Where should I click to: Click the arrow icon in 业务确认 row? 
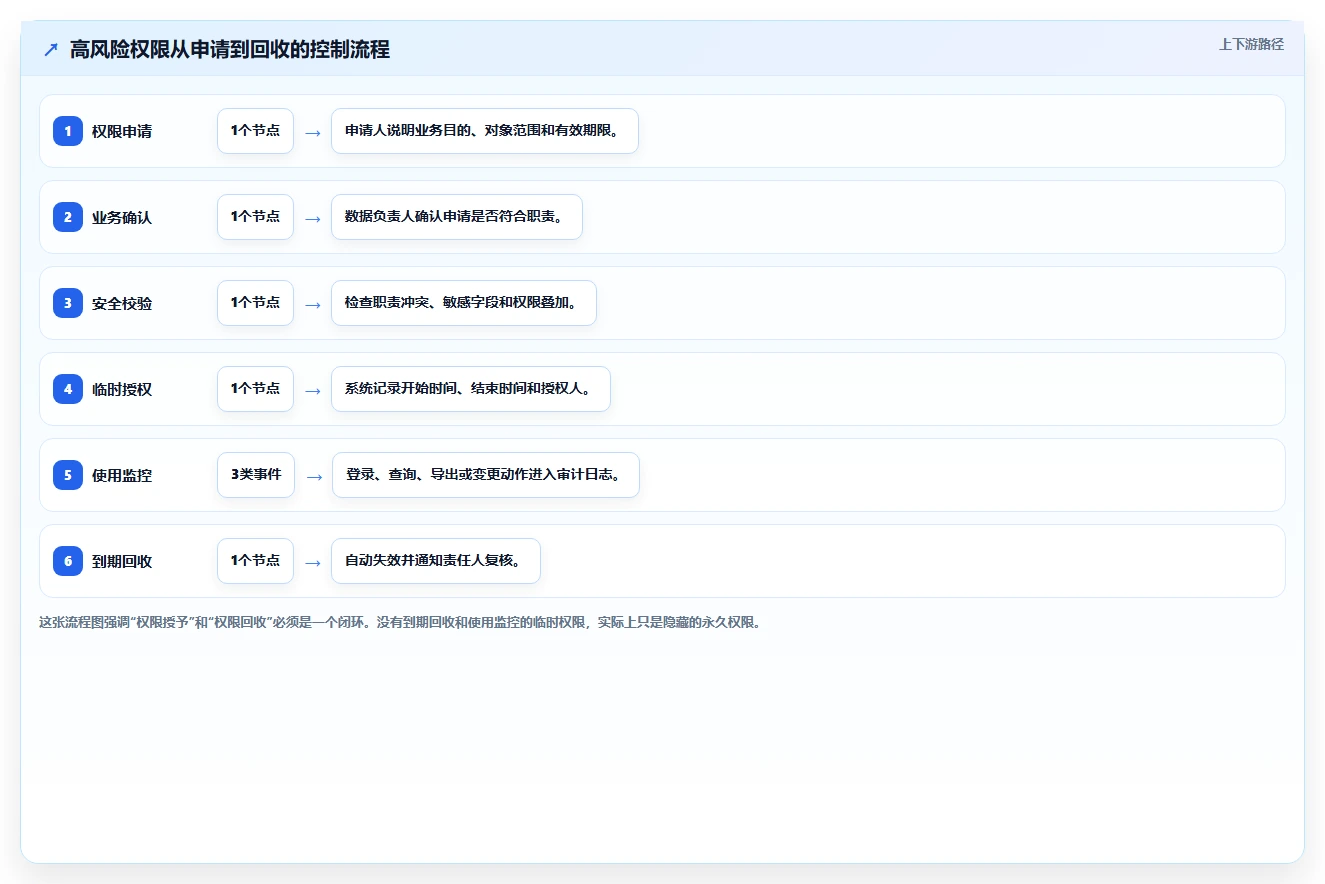point(313,218)
